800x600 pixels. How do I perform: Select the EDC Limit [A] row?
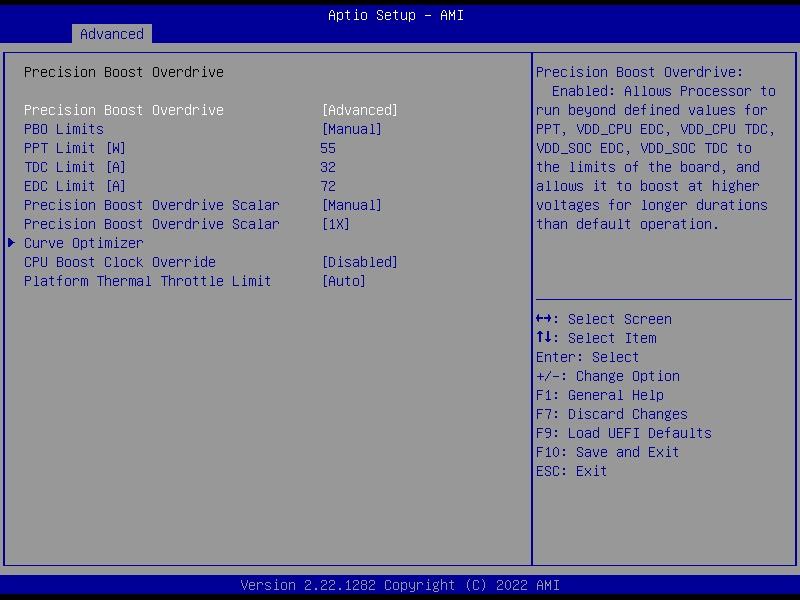(x=75, y=186)
